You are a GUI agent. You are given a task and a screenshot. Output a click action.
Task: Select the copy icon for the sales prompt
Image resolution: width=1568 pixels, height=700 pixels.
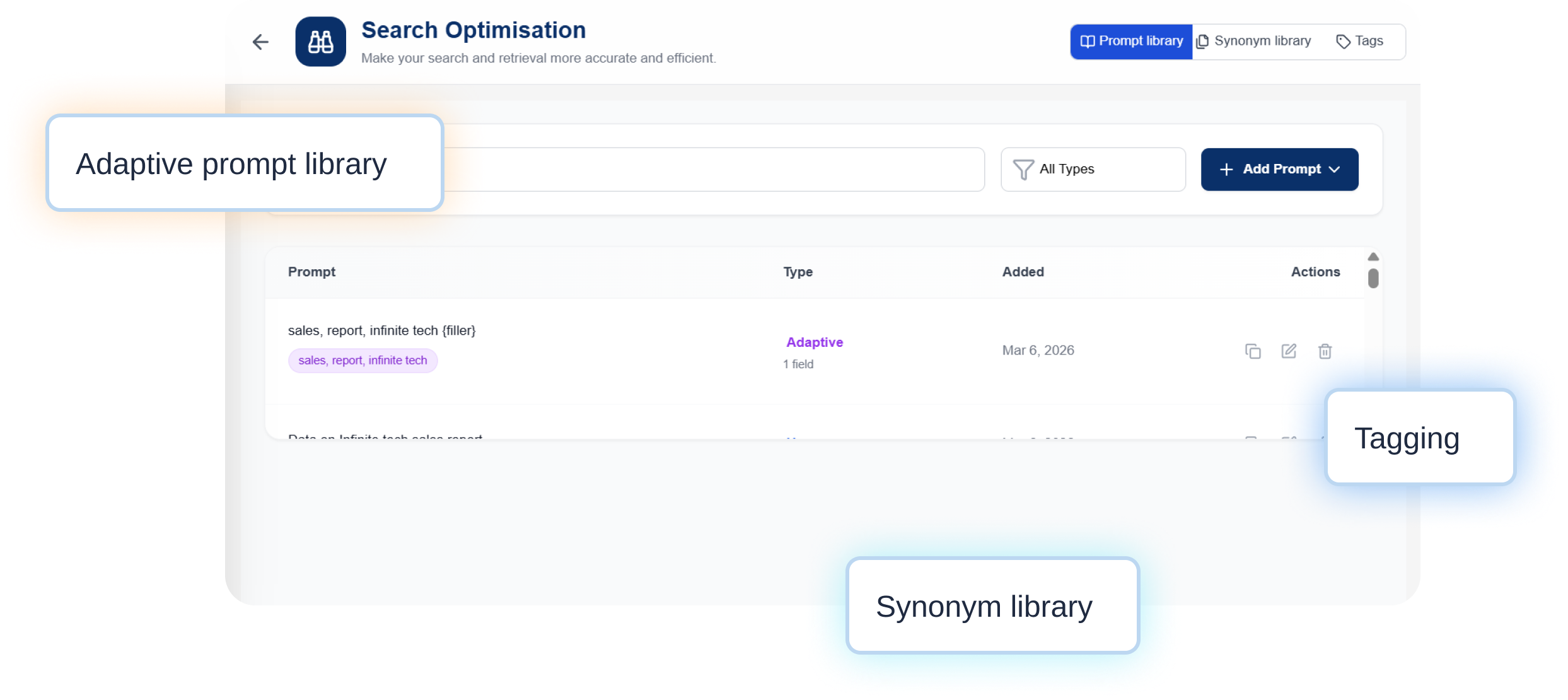[x=1253, y=351]
